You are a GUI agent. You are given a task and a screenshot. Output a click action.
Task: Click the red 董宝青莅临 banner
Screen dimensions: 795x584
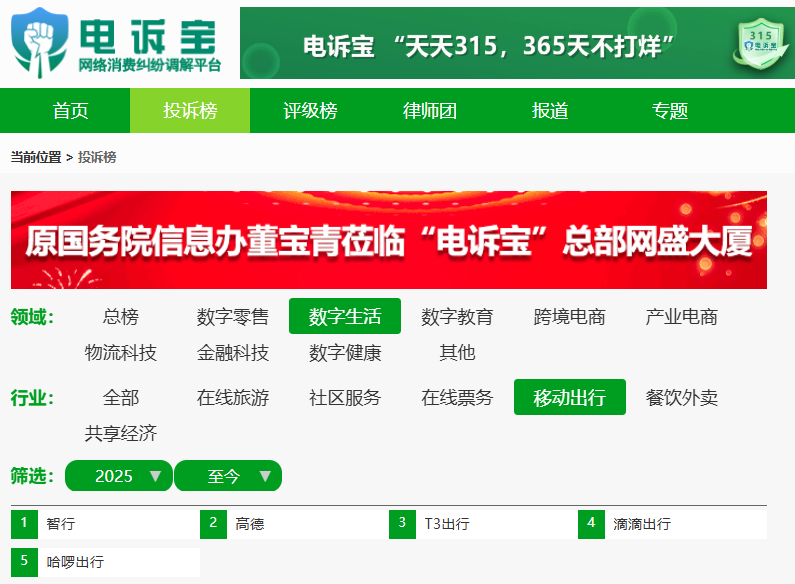click(x=389, y=240)
